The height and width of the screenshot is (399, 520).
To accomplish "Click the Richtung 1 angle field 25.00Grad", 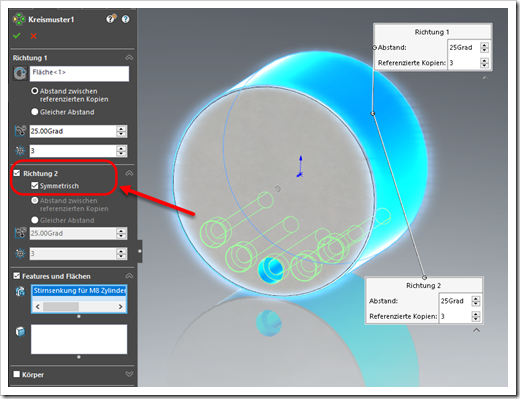I will tap(73, 131).
